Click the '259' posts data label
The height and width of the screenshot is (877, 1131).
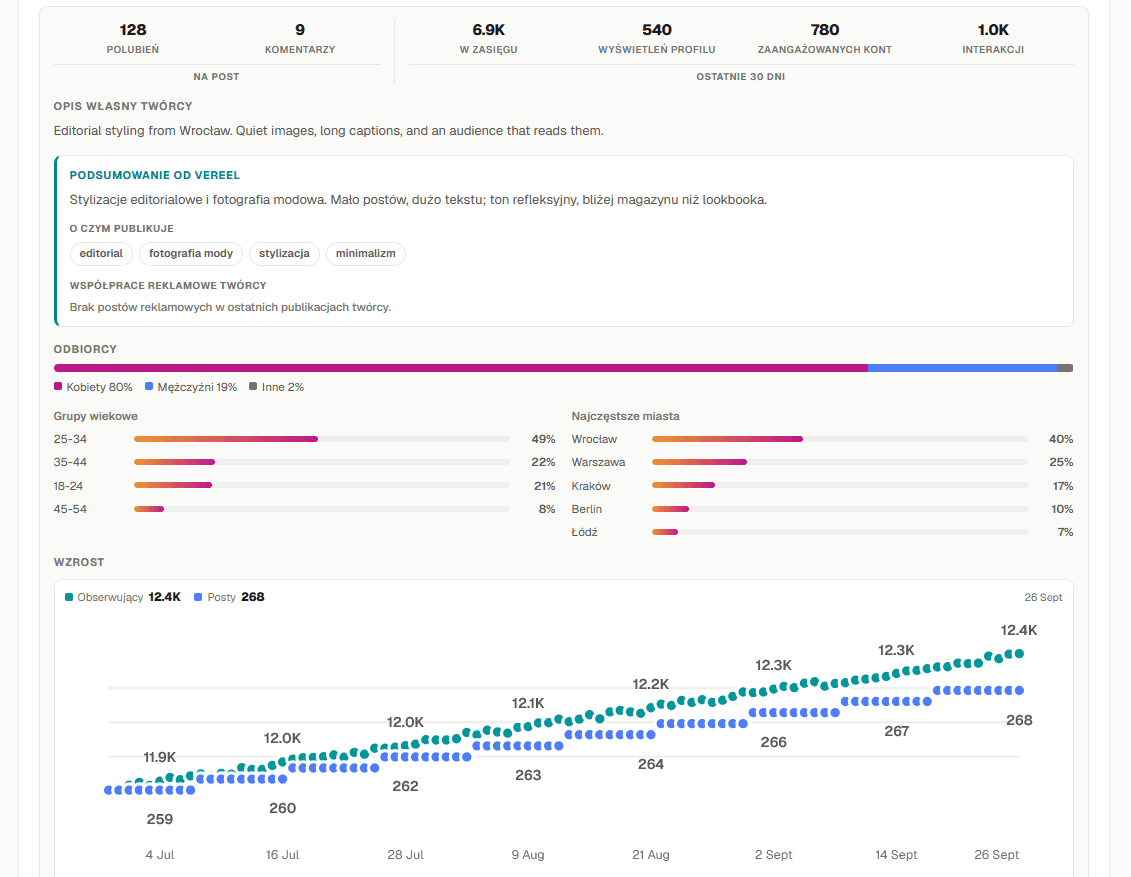pyautogui.click(x=159, y=819)
